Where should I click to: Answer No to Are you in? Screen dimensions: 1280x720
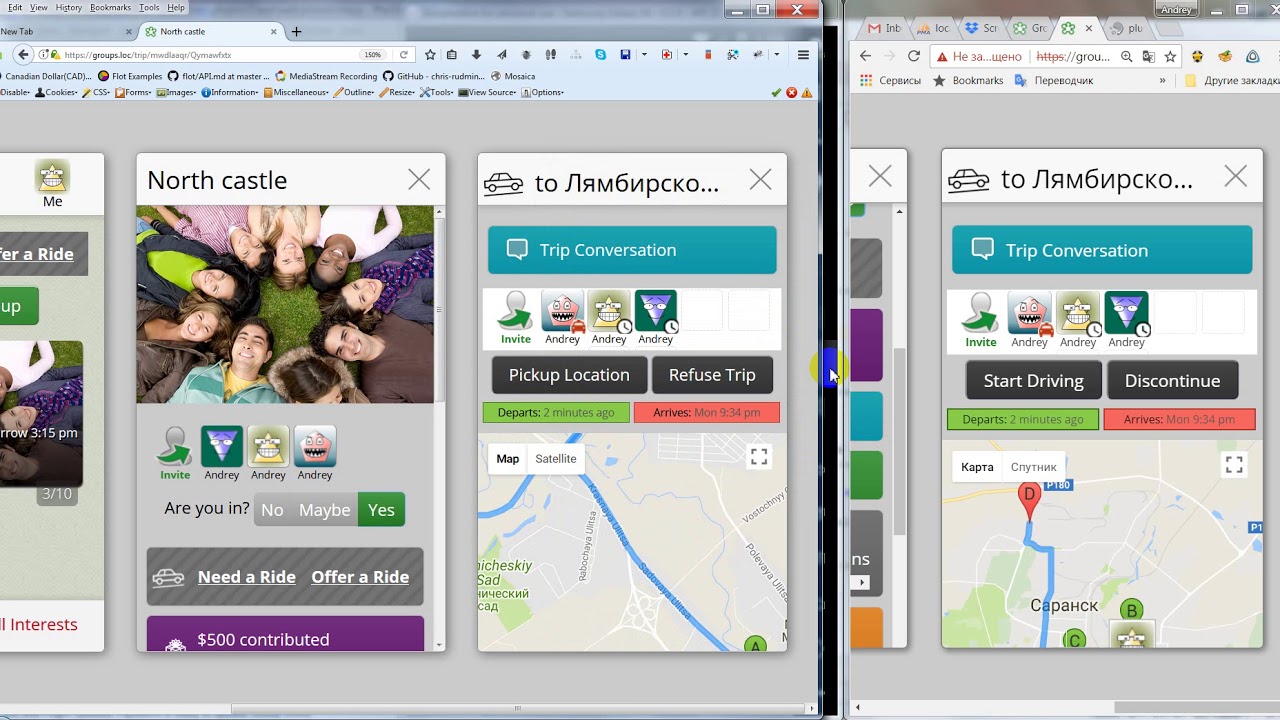click(x=272, y=510)
